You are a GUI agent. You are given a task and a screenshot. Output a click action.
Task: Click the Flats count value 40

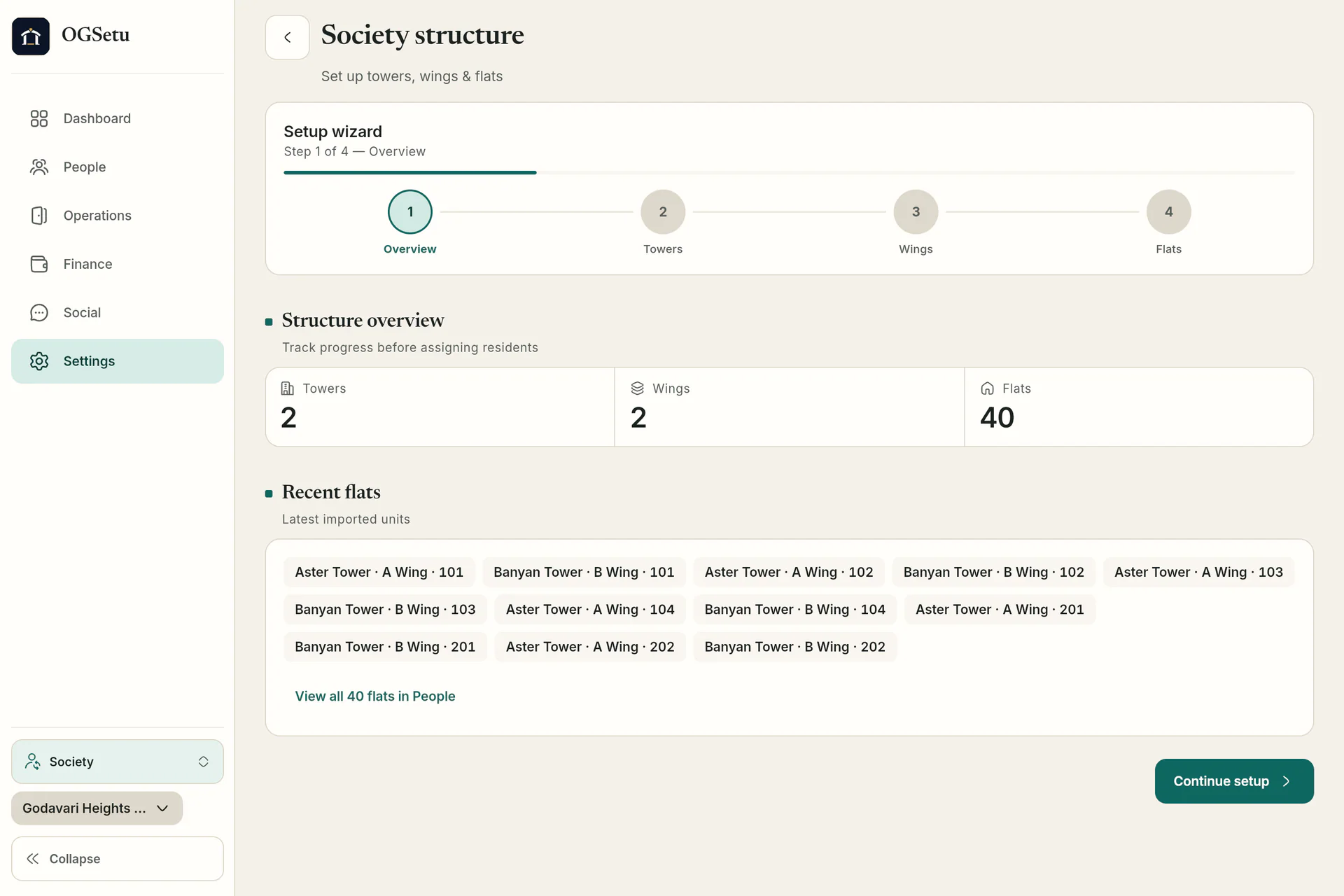(x=997, y=418)
